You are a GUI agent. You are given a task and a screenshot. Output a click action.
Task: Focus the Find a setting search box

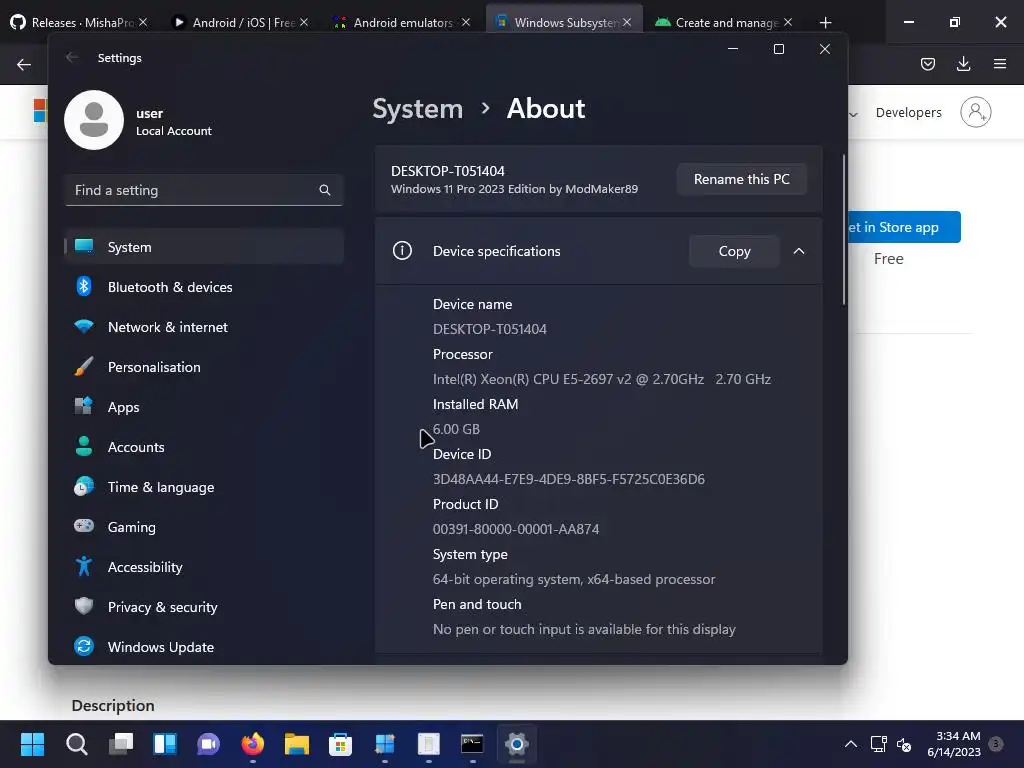point(204,190)
